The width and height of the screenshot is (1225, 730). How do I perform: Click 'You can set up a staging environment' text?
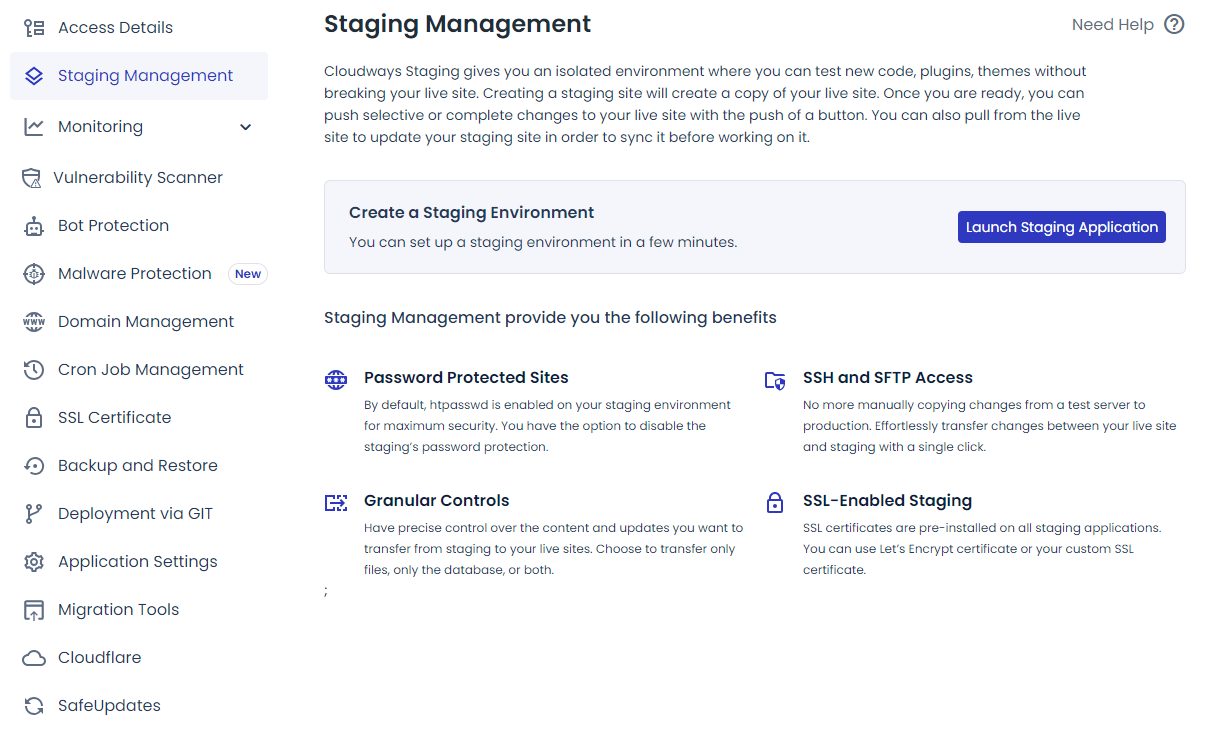pyautogui.click(x=543, y=243)
